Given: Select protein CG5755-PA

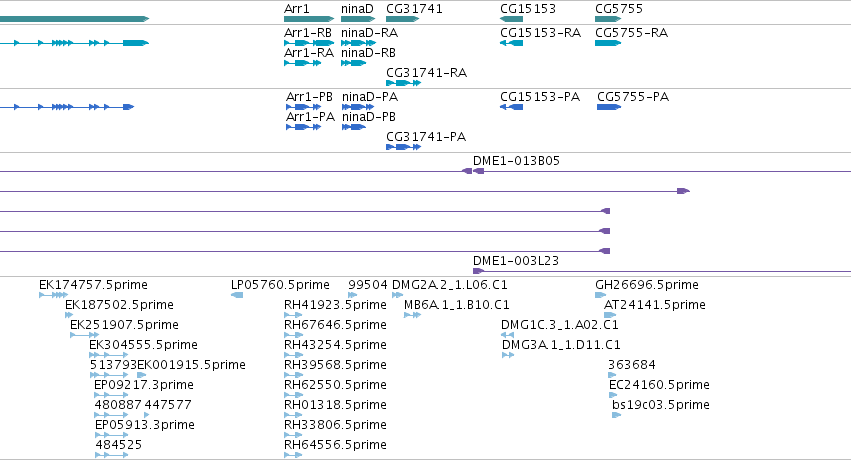Looking at the screenshot, I should 633,97.
